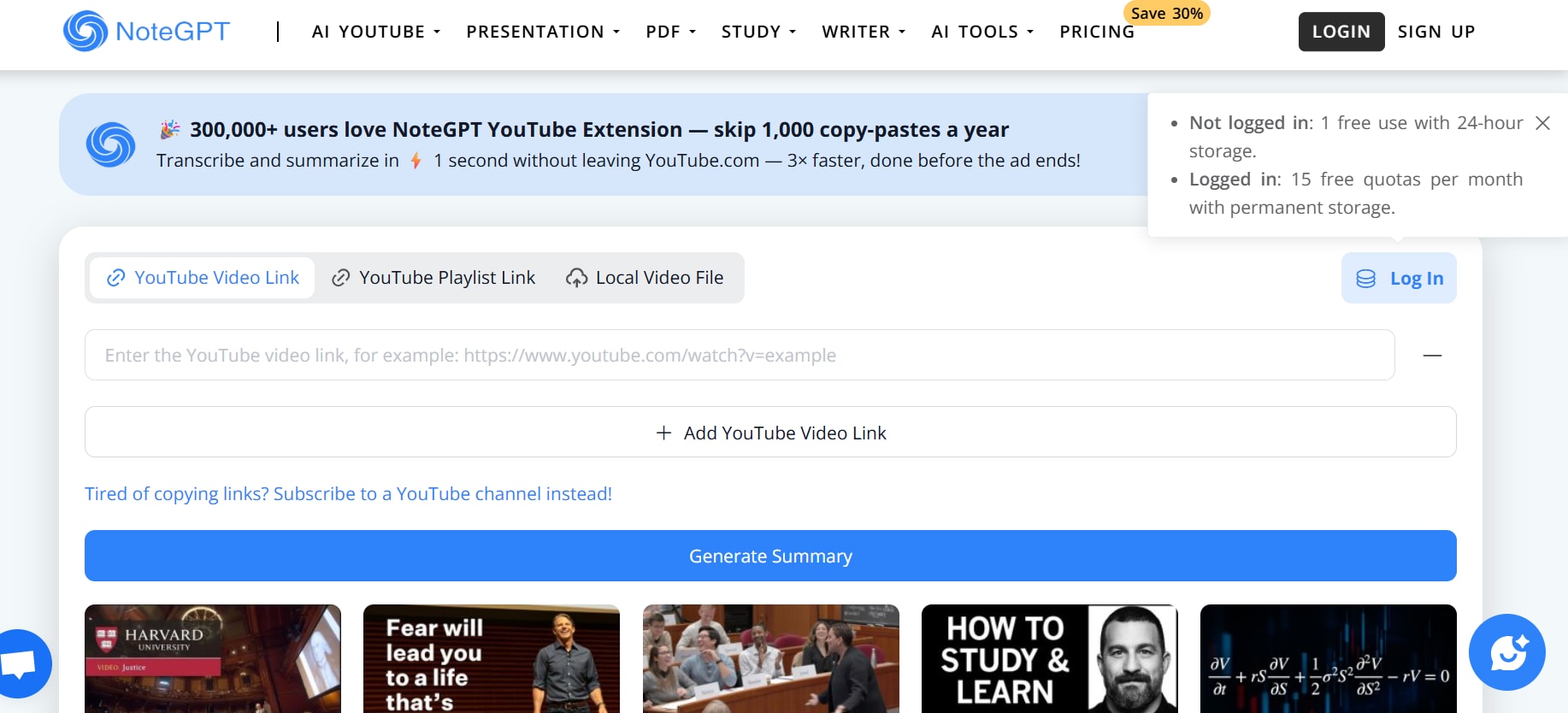The width and height of the screenshot is (1568, 713).
Task: Click the NoteGPT swirl logo in header
Action: point(85,31)
